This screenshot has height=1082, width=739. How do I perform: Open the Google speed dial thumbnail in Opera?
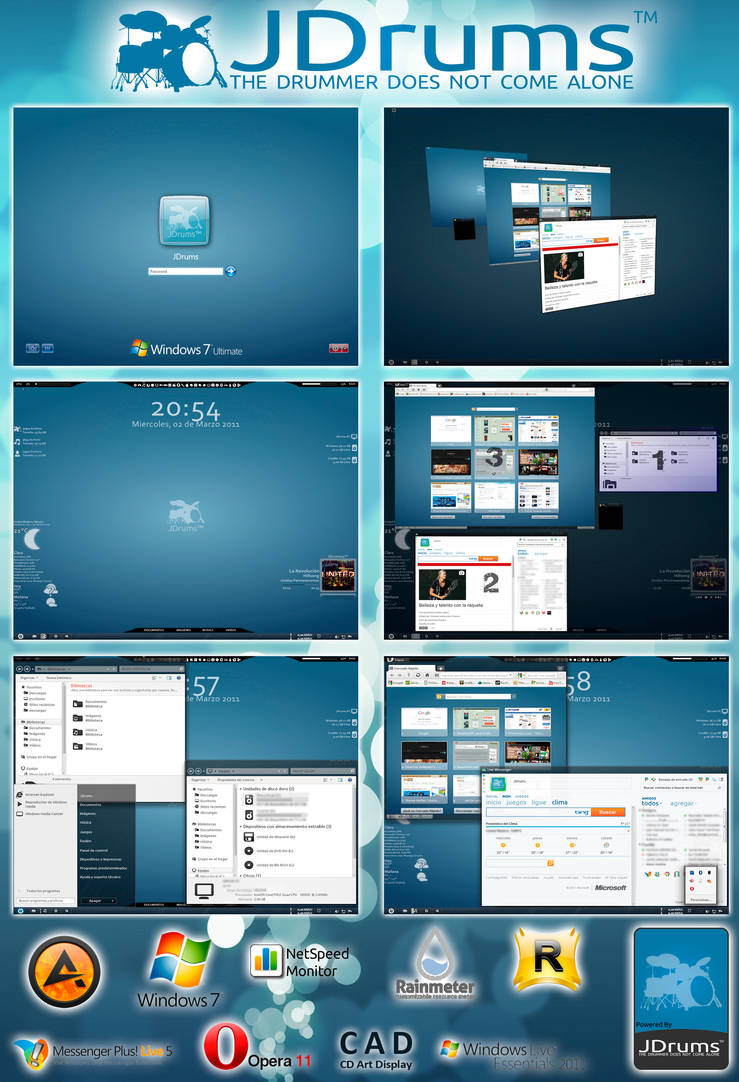(x=424, y=722)
